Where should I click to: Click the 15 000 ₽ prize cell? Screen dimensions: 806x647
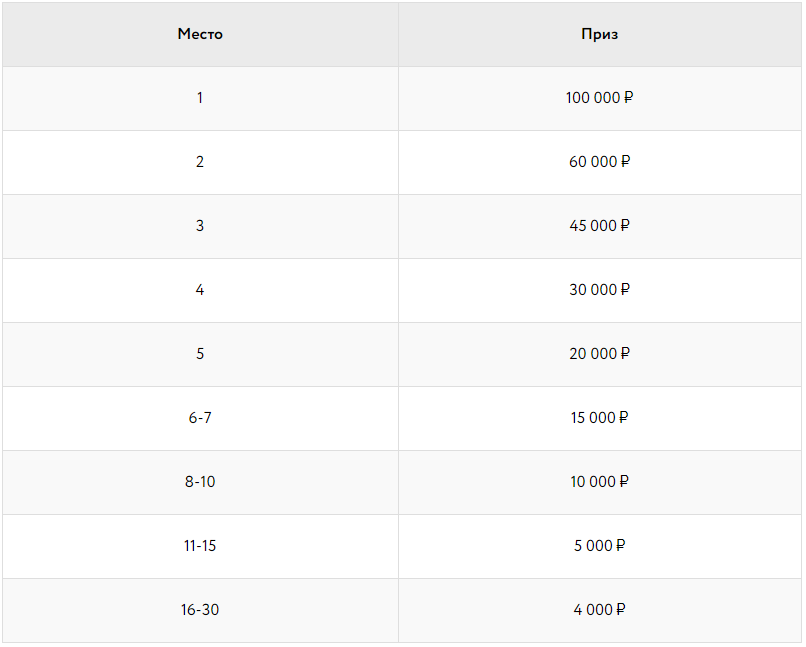coord(600,418)
